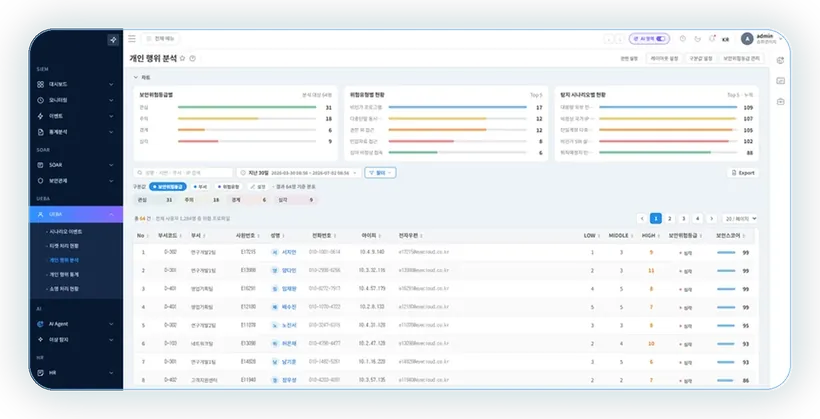Viewport: 820px width, 419px height.
Task: Collapse the 차트 section chevron
Action: click(x=136, y=77)
